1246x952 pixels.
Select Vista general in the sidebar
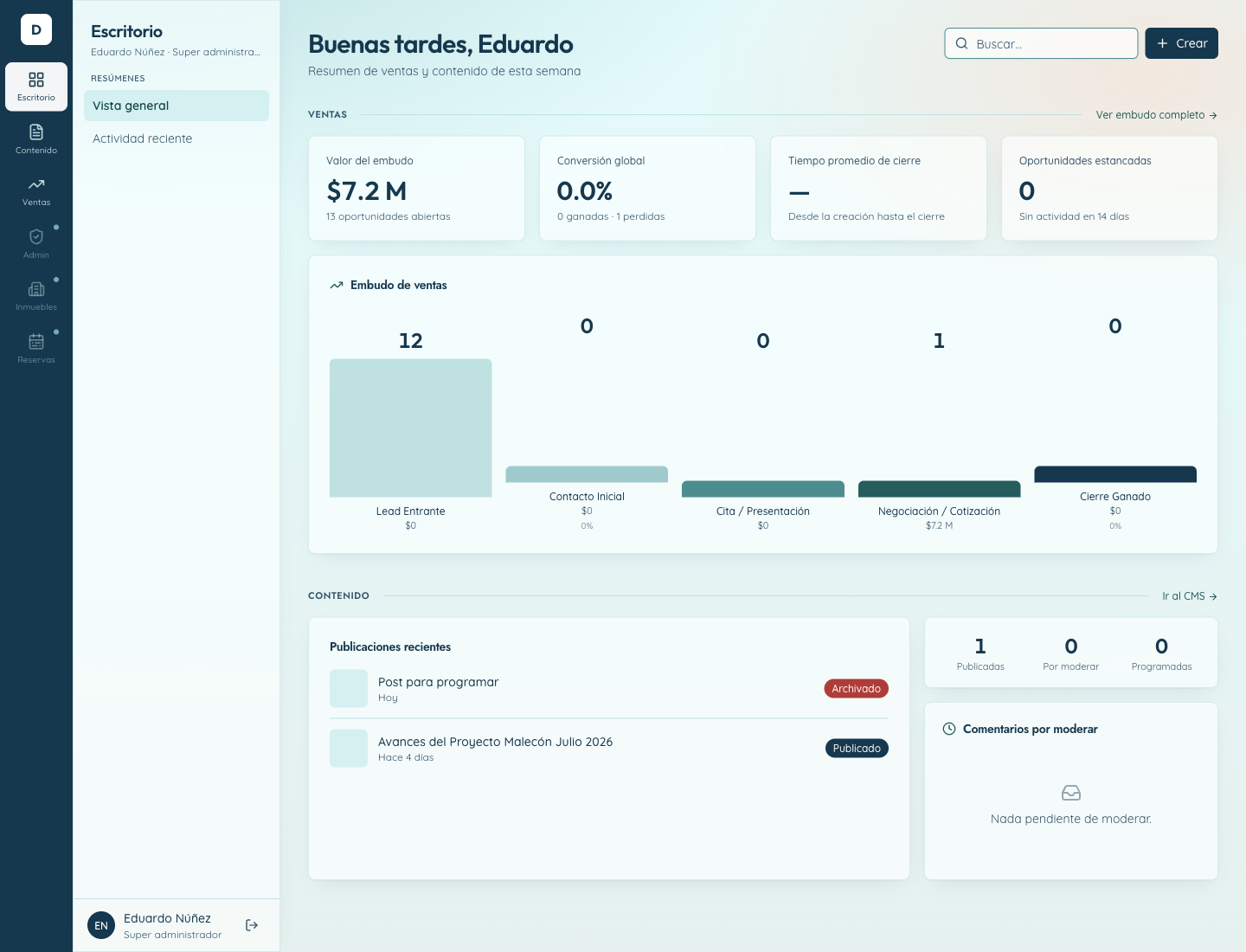tap(177, 106)
